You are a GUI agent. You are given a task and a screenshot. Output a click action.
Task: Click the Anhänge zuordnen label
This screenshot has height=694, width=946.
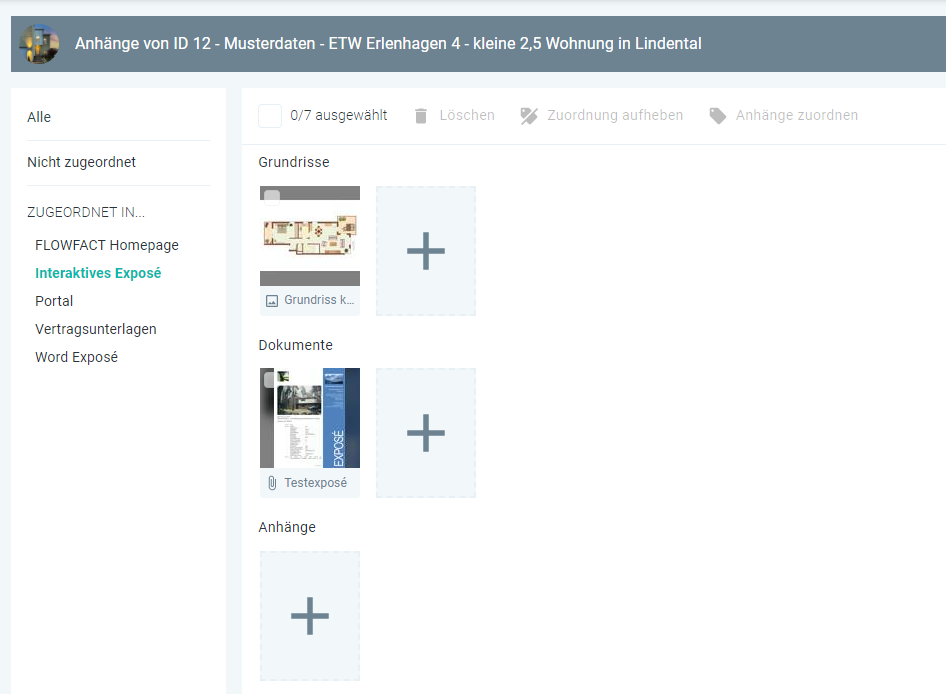(797, 115)
